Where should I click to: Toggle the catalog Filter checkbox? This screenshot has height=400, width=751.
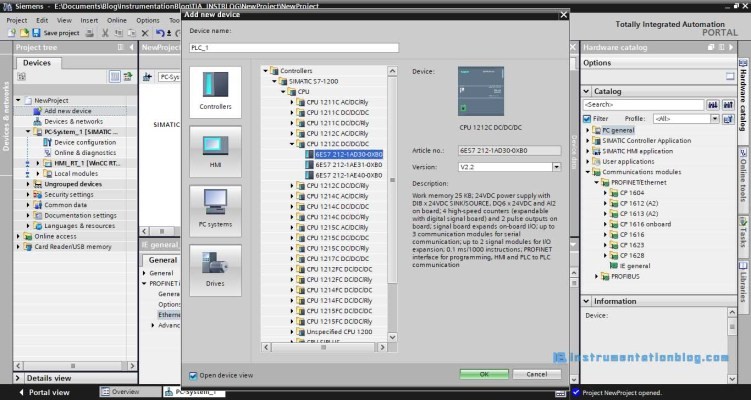[588, 118]
